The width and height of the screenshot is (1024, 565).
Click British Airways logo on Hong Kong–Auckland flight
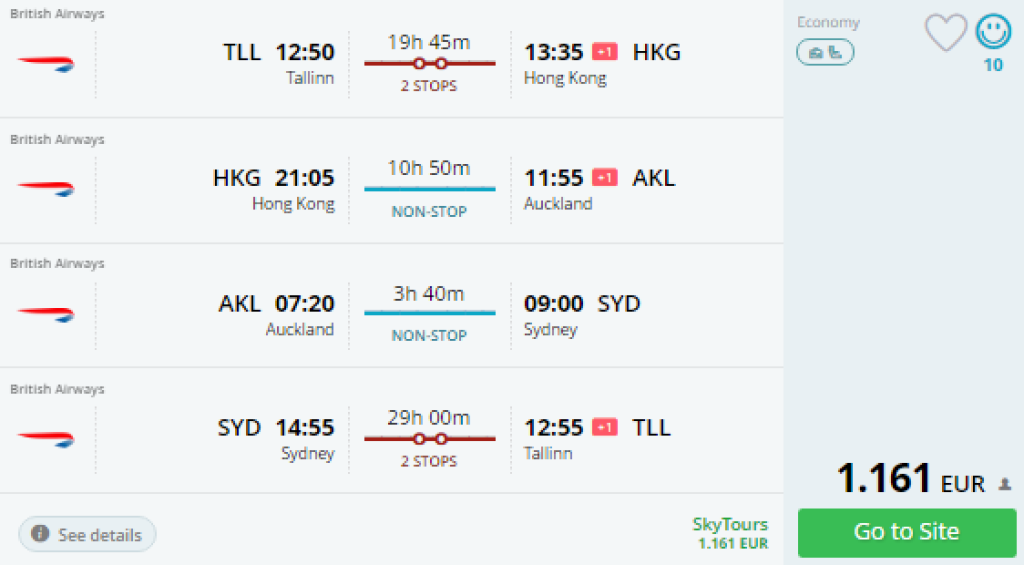coord(46,188)
